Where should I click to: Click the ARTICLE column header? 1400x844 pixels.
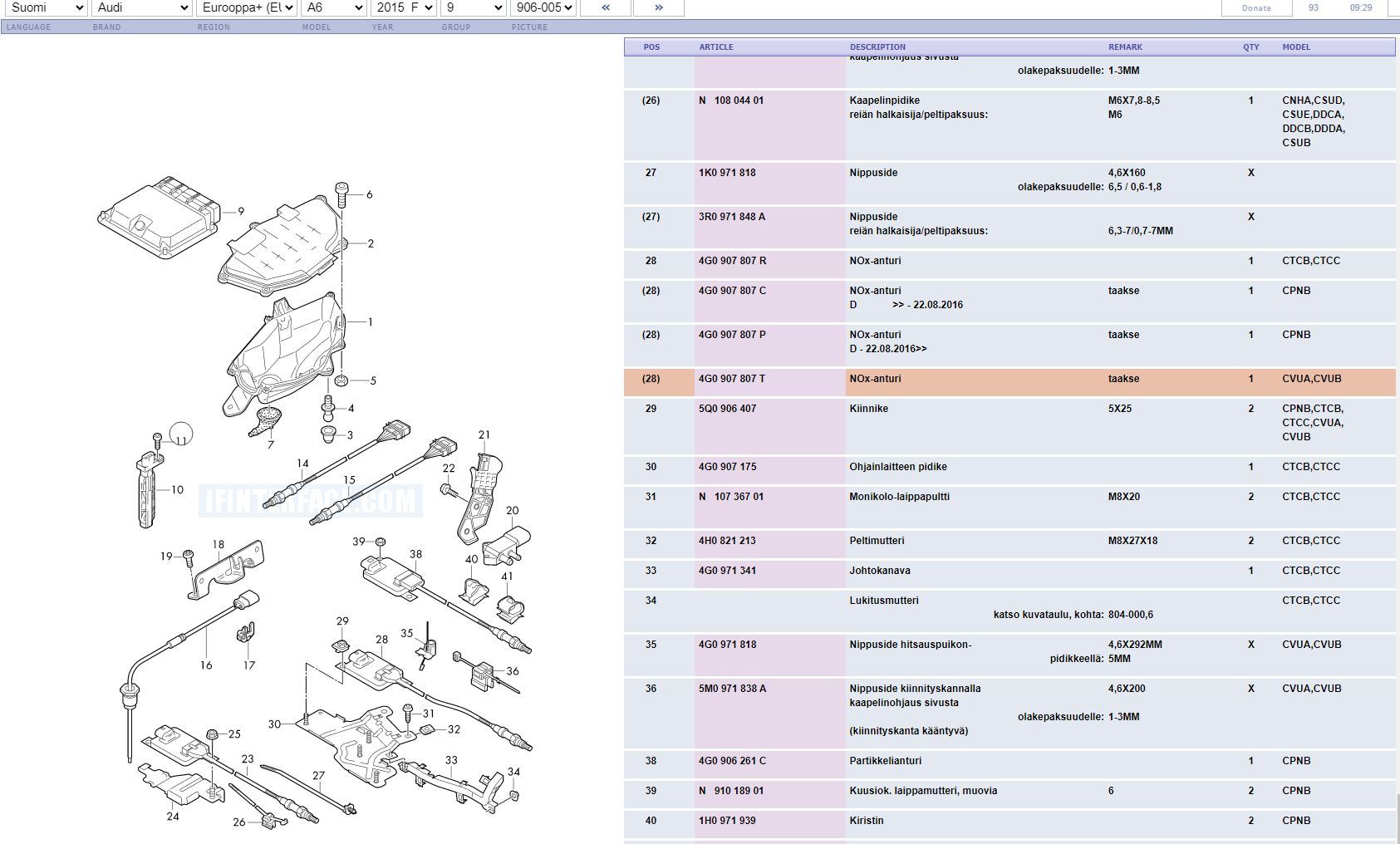[x=716, y=47]
